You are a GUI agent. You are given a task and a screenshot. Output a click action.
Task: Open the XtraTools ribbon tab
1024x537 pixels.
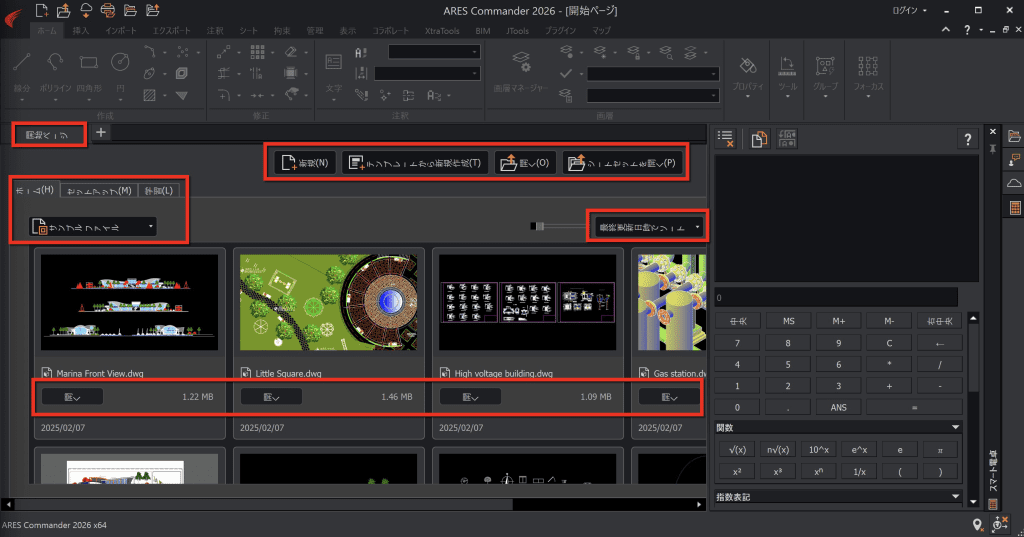[x=442, y=31]
